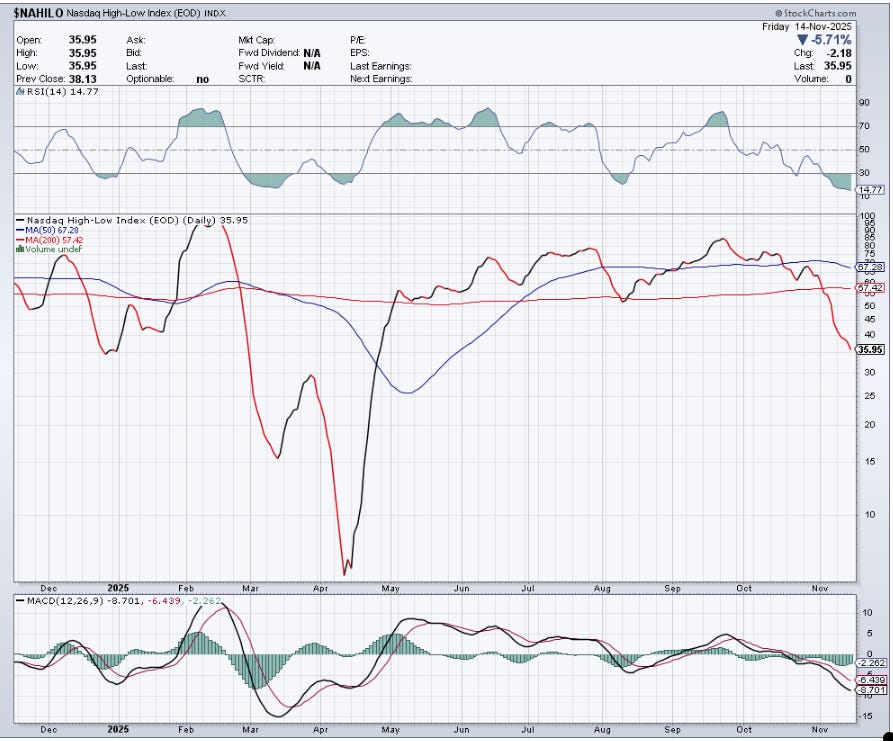Screen dimensions: 893x741
Task: Click the Optionable value 'no'
Action: [x=202, y=79]
